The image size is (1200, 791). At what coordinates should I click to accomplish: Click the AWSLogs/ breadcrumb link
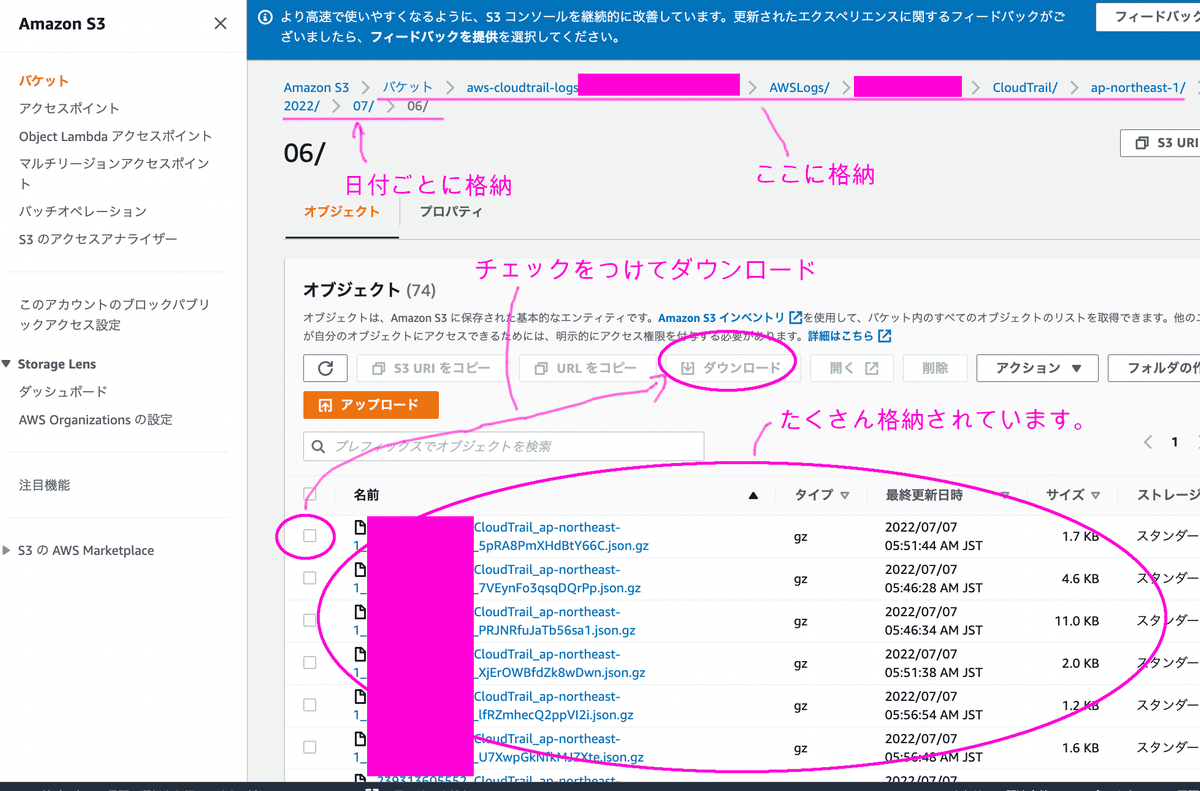coord(799,88)
